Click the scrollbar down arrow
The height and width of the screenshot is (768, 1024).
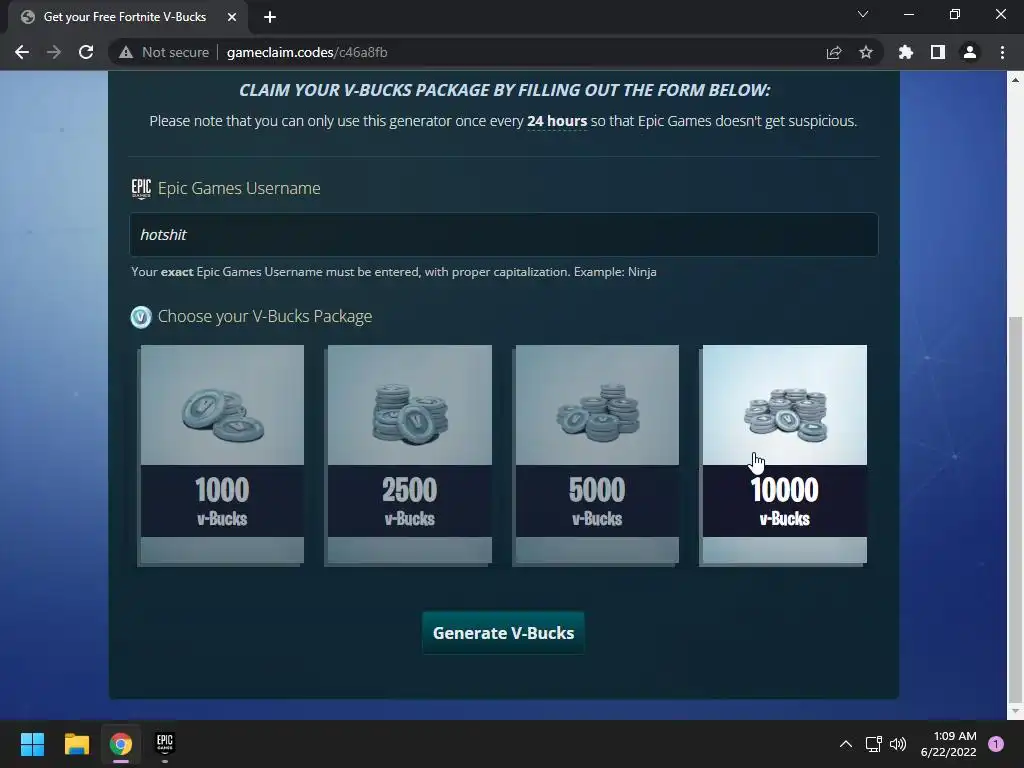coord(1014,710)
